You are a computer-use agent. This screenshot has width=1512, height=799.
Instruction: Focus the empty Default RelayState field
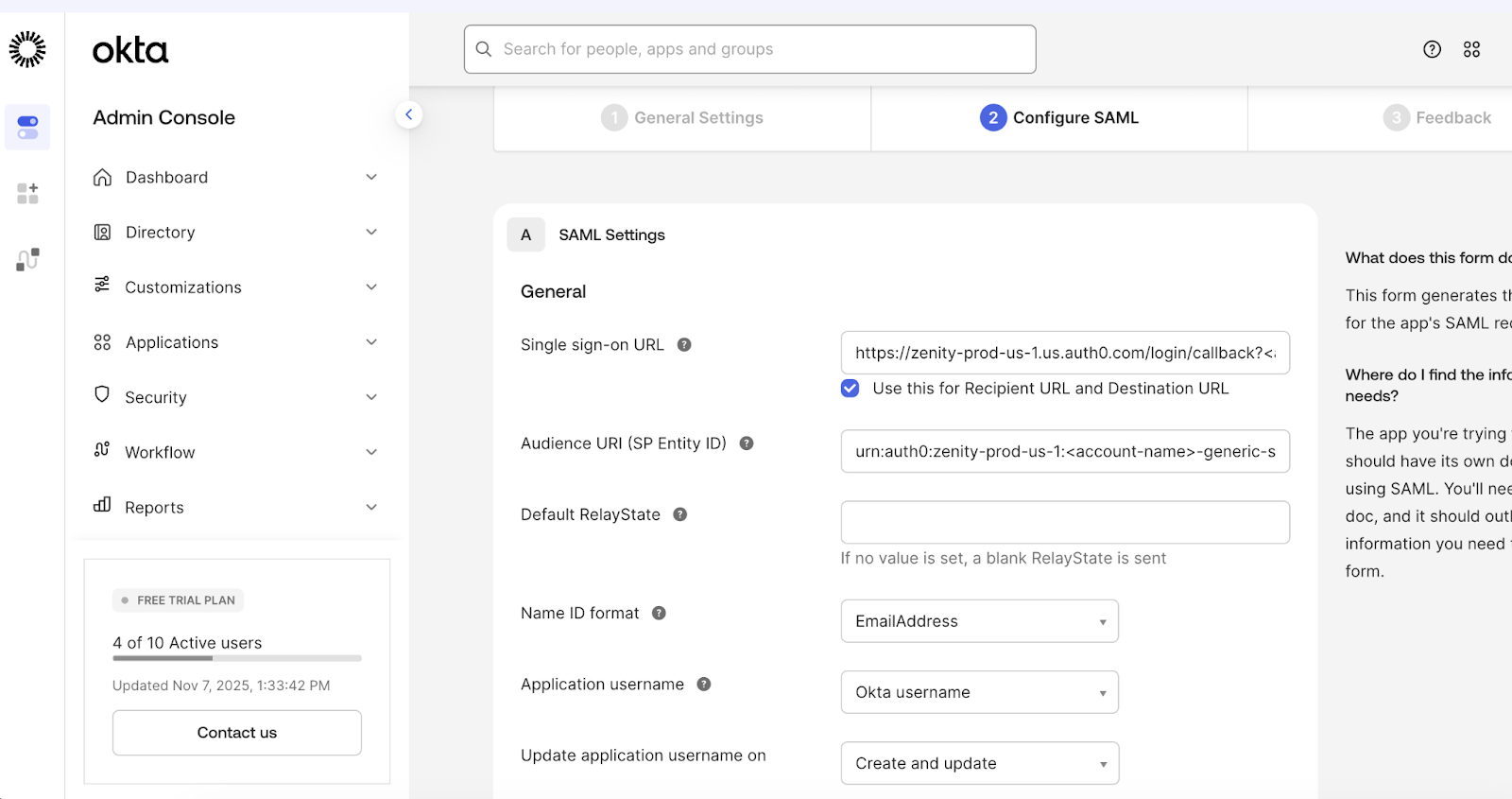coord(1065,522)
